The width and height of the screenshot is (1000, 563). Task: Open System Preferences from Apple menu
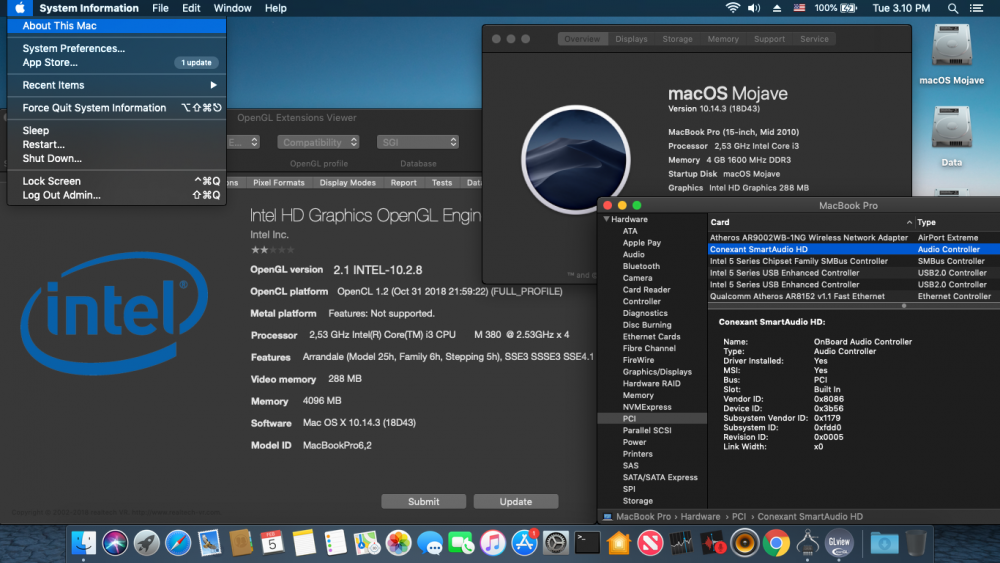click(116, 48)
